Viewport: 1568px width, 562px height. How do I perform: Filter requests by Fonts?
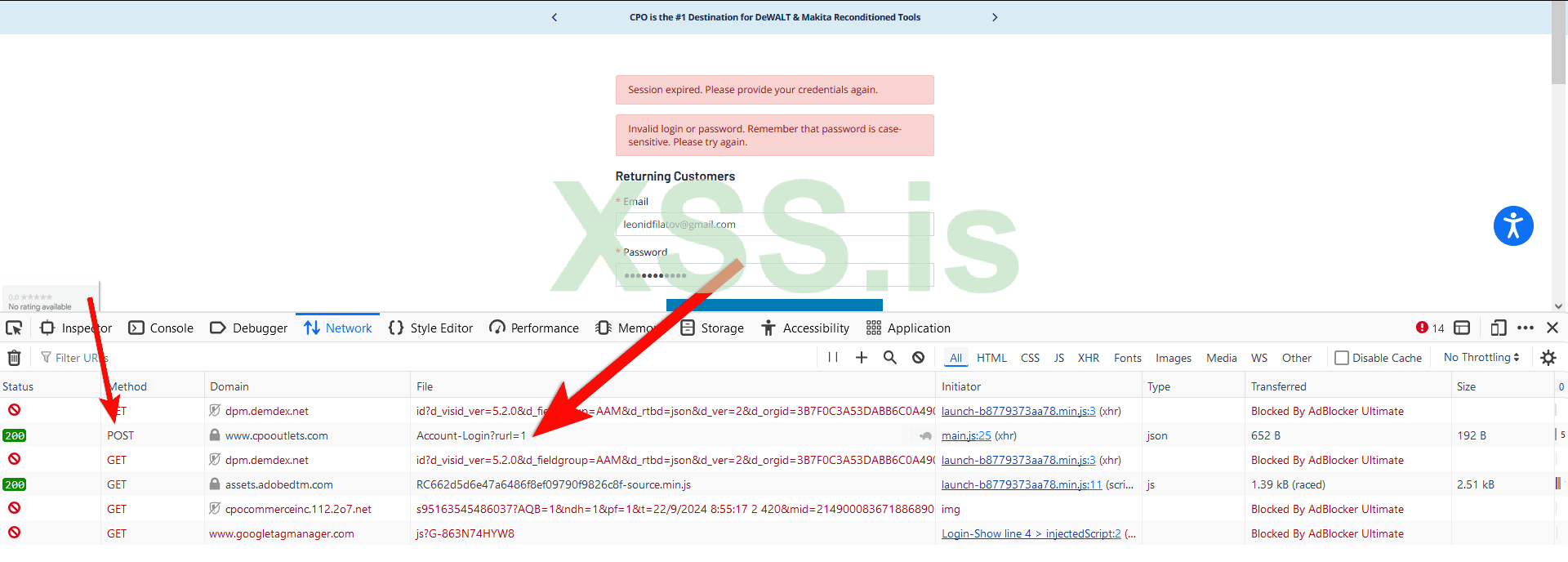(1127, 358)
